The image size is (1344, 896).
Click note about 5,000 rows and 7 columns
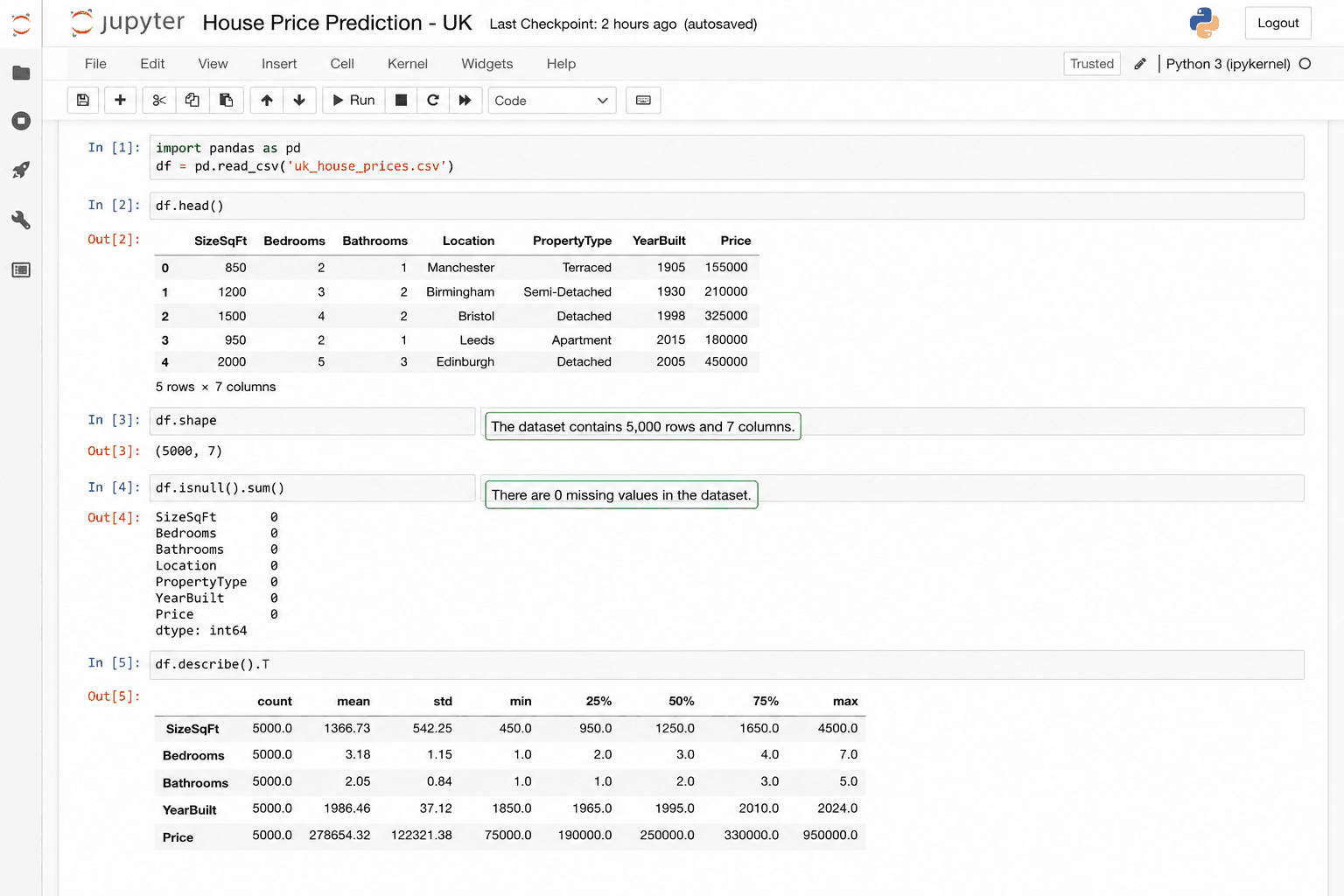click(x=643, y=427)
